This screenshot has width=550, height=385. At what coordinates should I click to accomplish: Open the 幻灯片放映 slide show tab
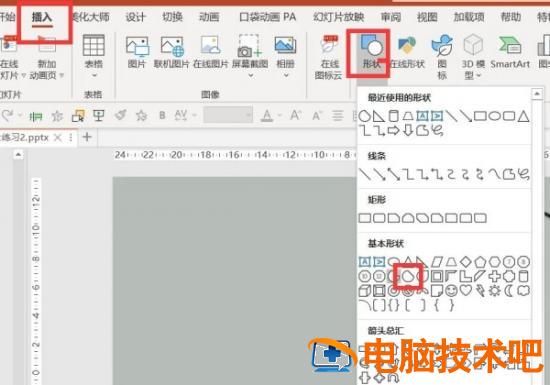click(x=338, y=17)
